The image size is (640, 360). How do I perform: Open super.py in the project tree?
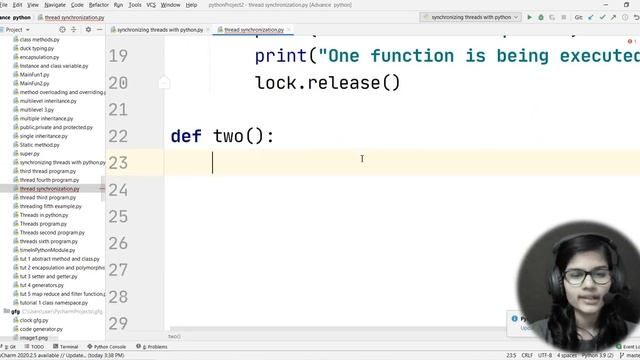coord(29,153)
